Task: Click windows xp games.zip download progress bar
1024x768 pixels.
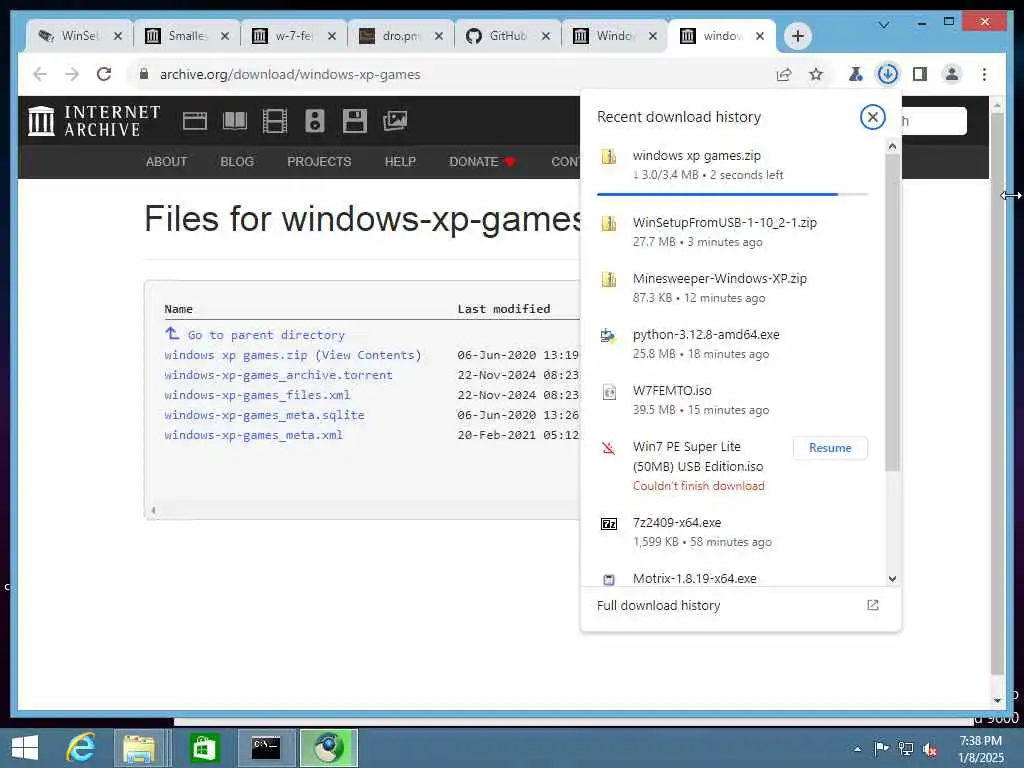Action: (x=732, y=194)
